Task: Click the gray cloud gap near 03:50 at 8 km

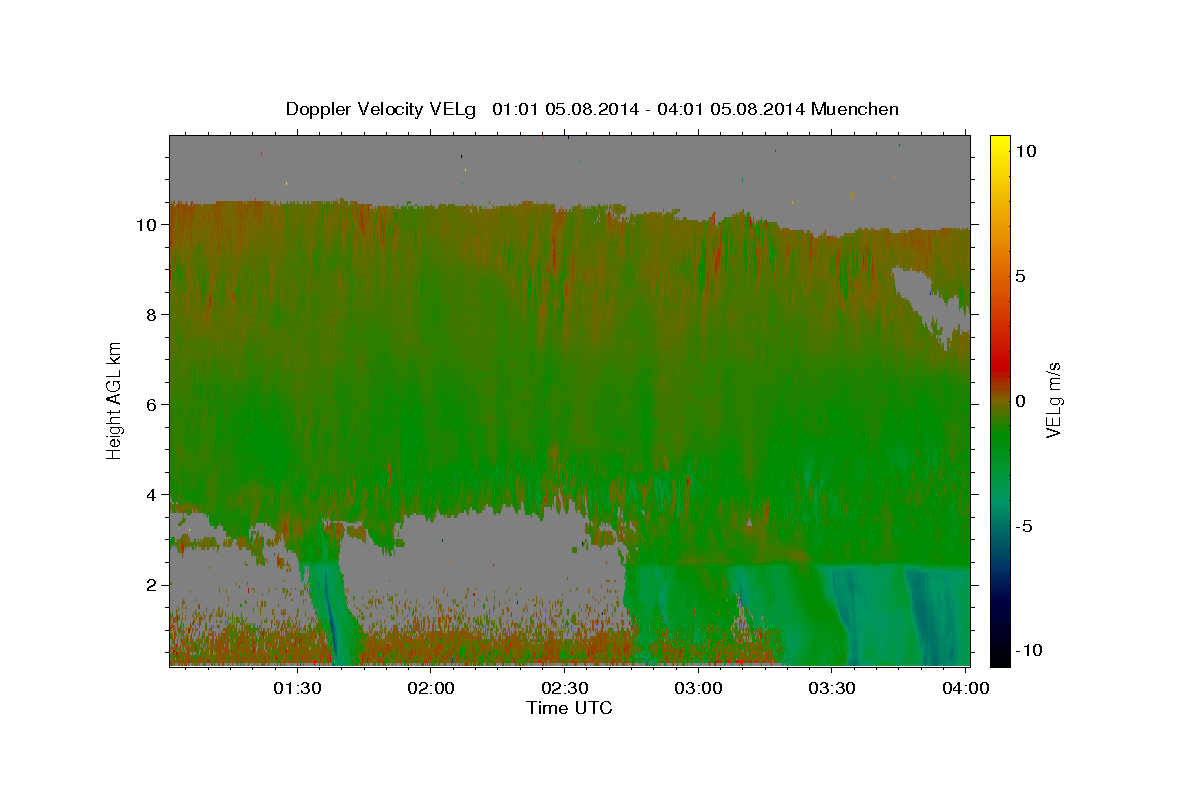Action: pos(930,305)
